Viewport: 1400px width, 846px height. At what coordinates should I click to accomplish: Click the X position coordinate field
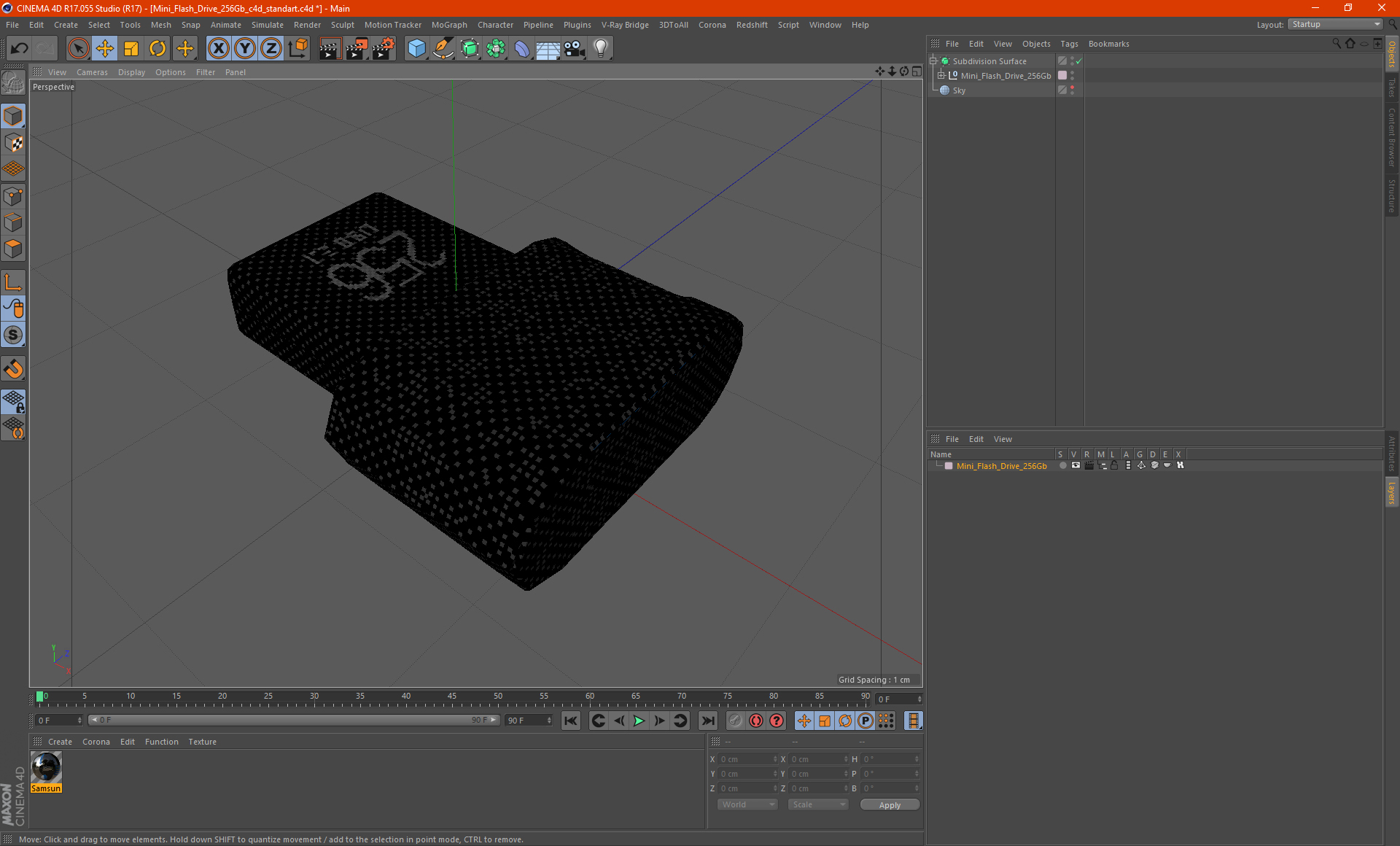(748, 759)
